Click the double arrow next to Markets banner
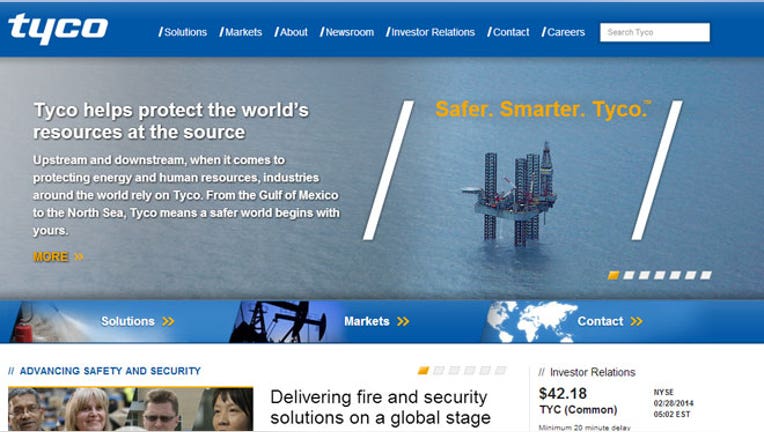This screenshot has width=764, height=432. click(x=403, y=321)
